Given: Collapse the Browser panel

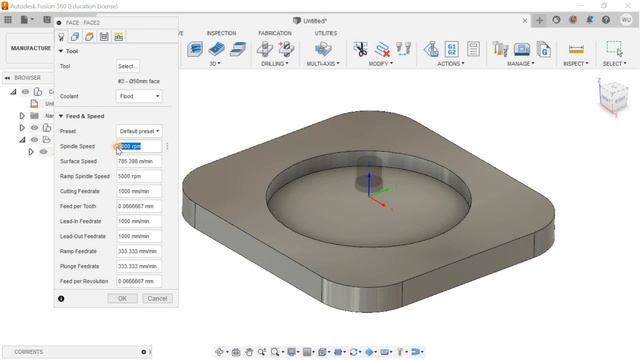Looking at the screenshot, I should 7,78.
